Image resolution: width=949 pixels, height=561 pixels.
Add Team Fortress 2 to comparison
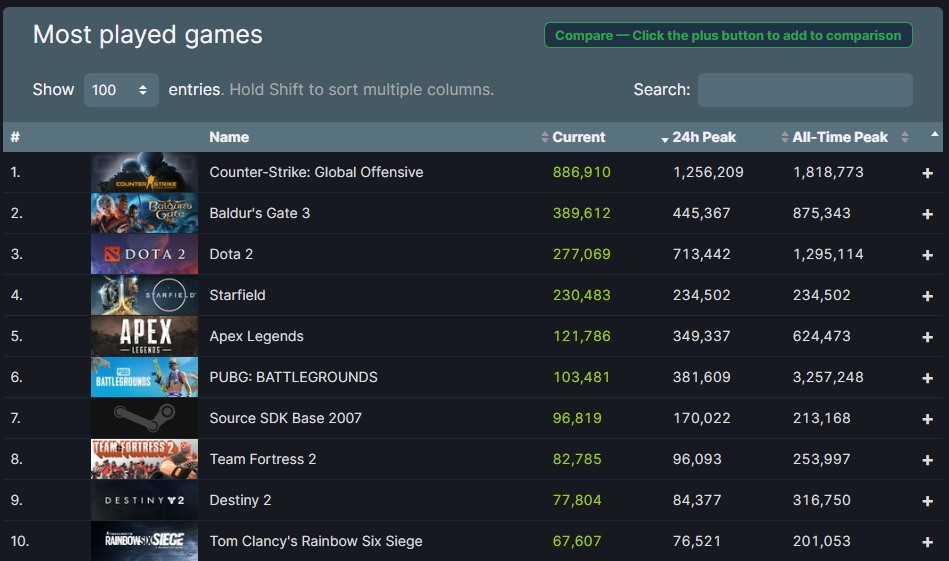(x=927, y=460)
